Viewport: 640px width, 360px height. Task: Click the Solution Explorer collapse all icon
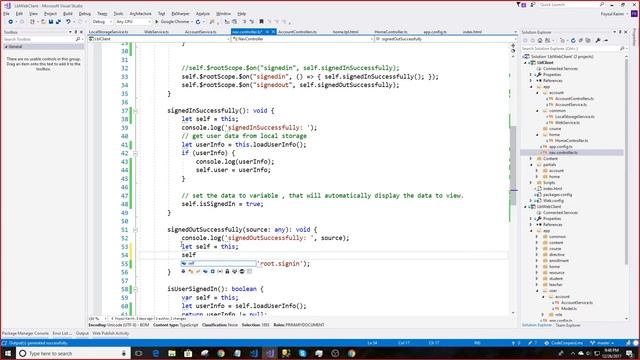coord(580,40)
